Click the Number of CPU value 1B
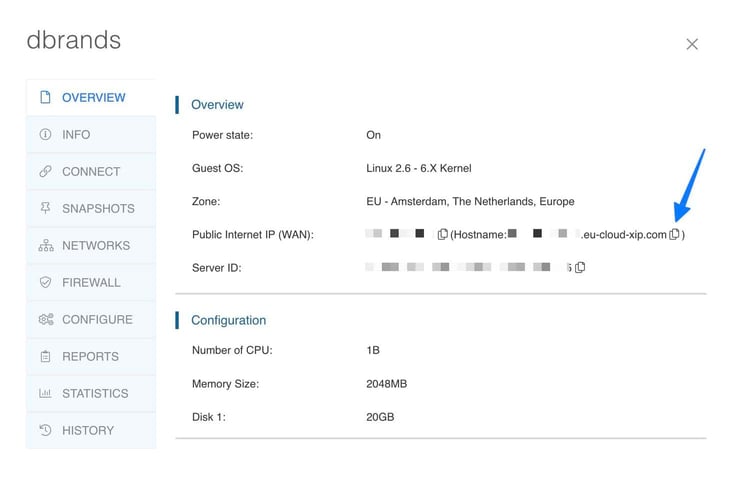The height and width of the screenshot is (485, 736). [373, 350]
